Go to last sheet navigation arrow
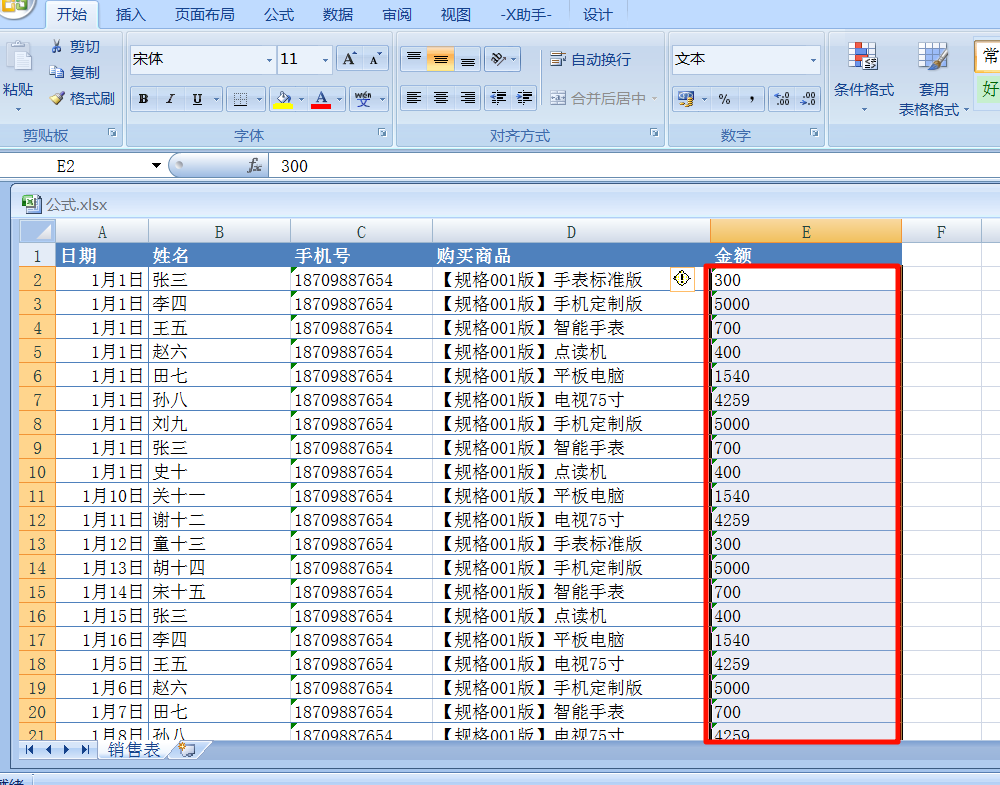1000x785 pixels. pos(85,749)
